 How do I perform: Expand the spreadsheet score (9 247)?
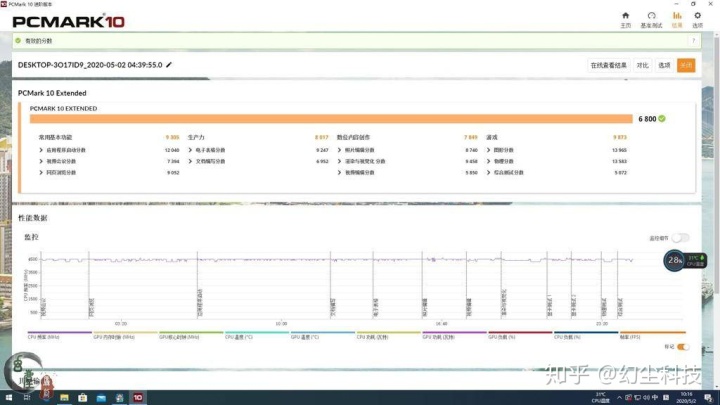(x=190, y=150)
